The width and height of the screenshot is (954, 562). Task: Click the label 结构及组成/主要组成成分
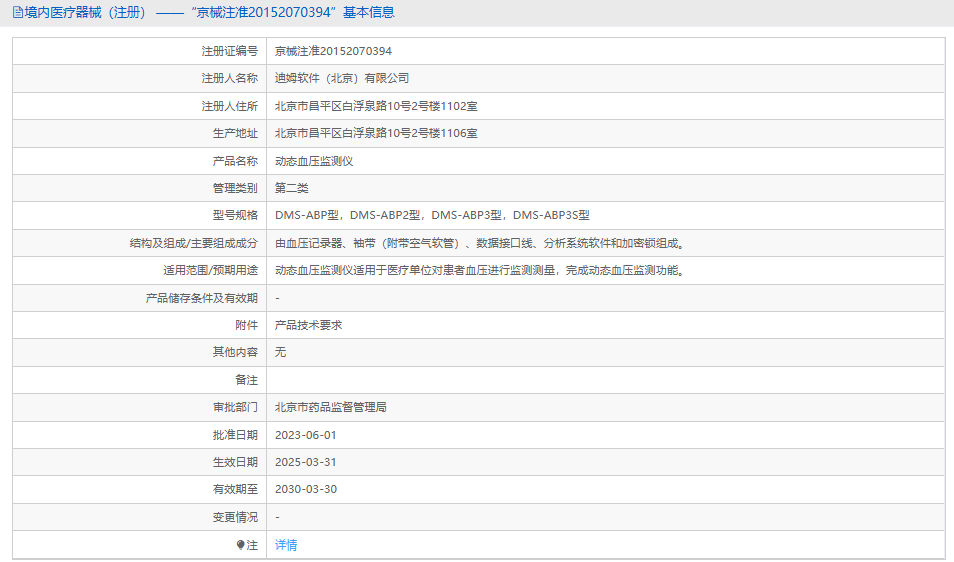pos(193,243)
